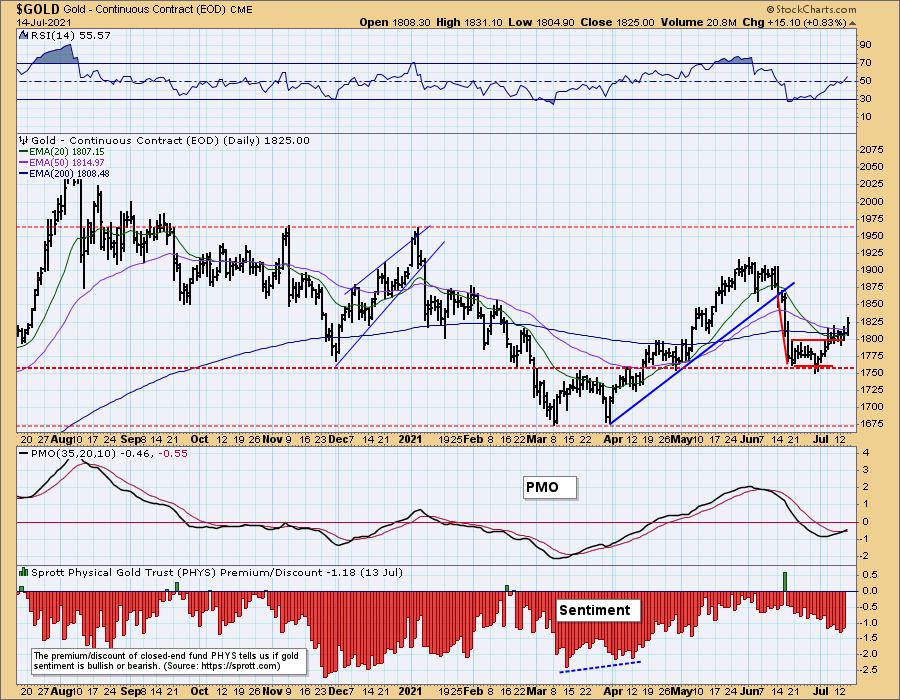Screen dimensions: 900x700
Task: Click the https://sprott.com source link
Action: click(x=241, y=666)
